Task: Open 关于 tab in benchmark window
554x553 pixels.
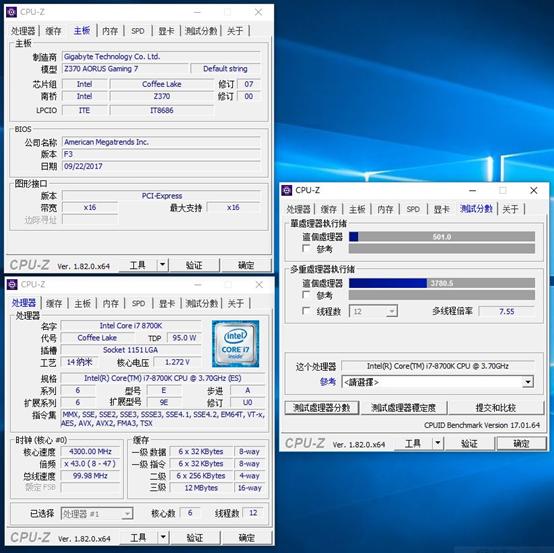Action: click(x=510, y=209)
